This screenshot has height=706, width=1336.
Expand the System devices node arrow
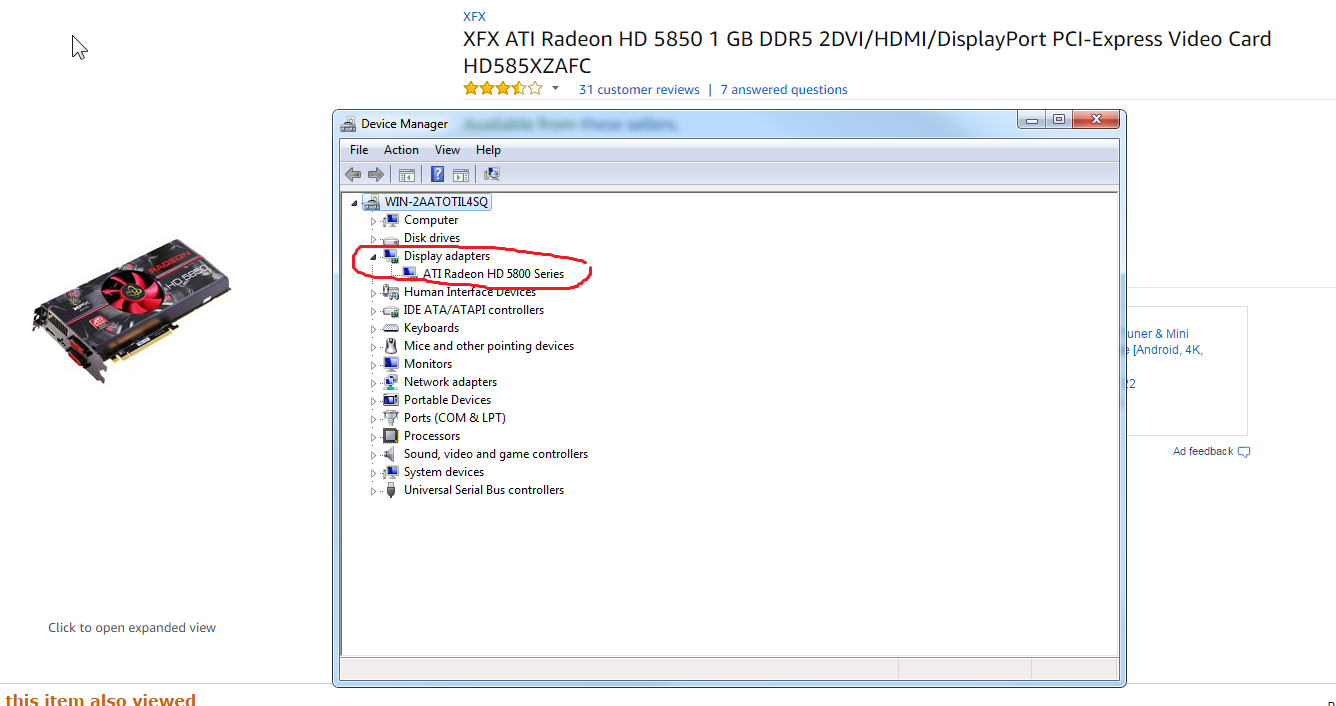tap(374, 473)
